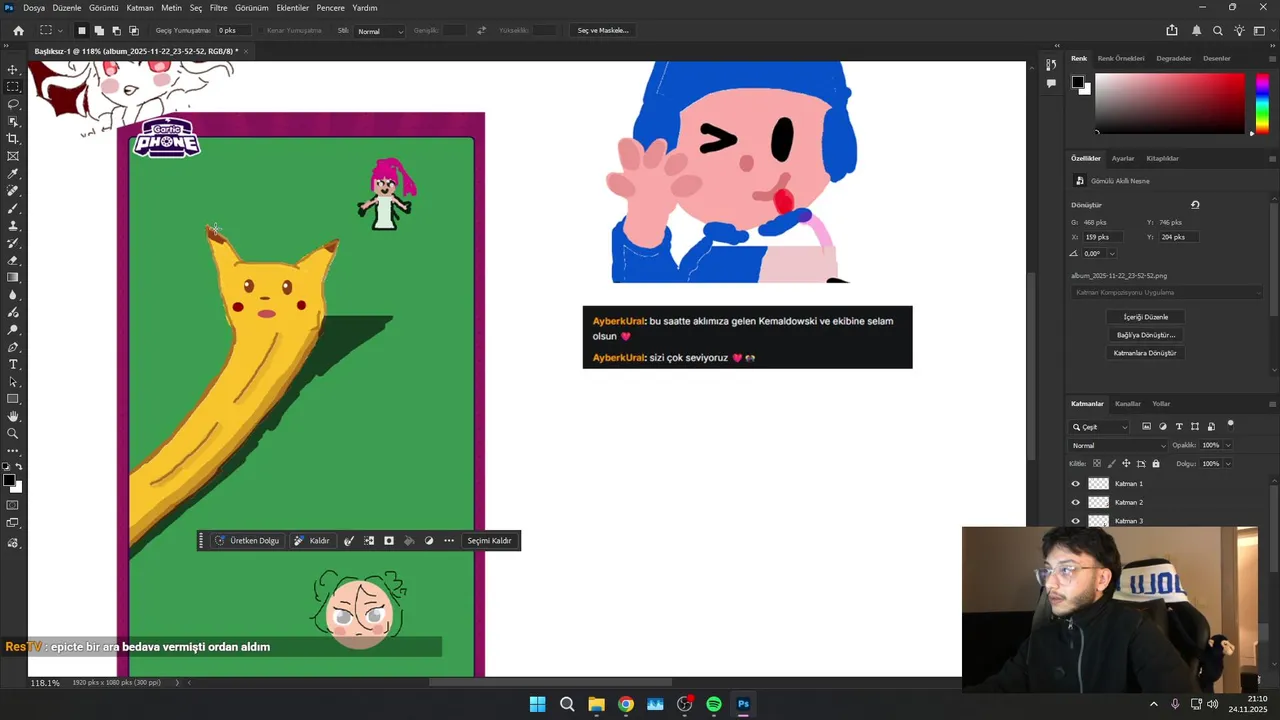1280x720 pixels.
Task: Select the Eraser tool
Action: click(13, 260)
